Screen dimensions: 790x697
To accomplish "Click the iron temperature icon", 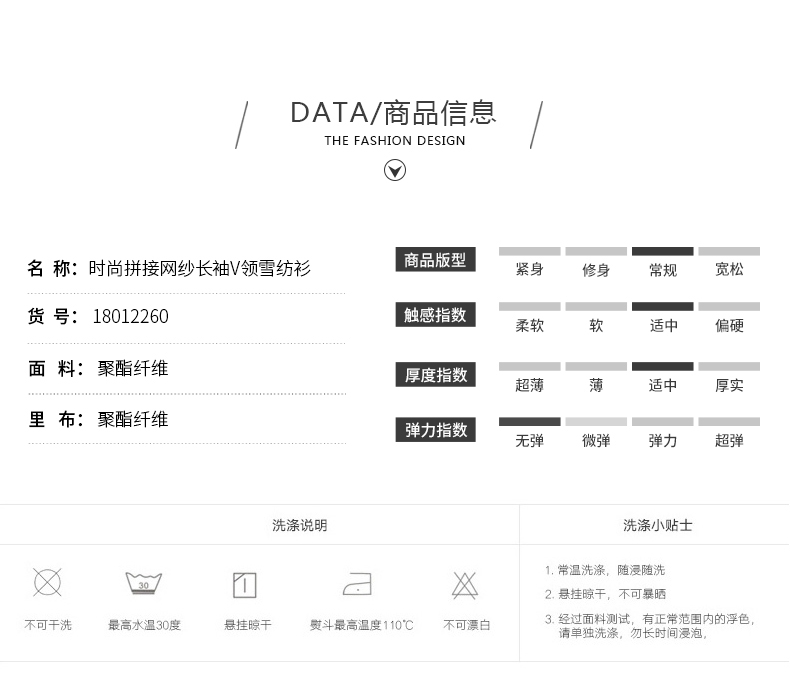I will click(x=357, y=583).
